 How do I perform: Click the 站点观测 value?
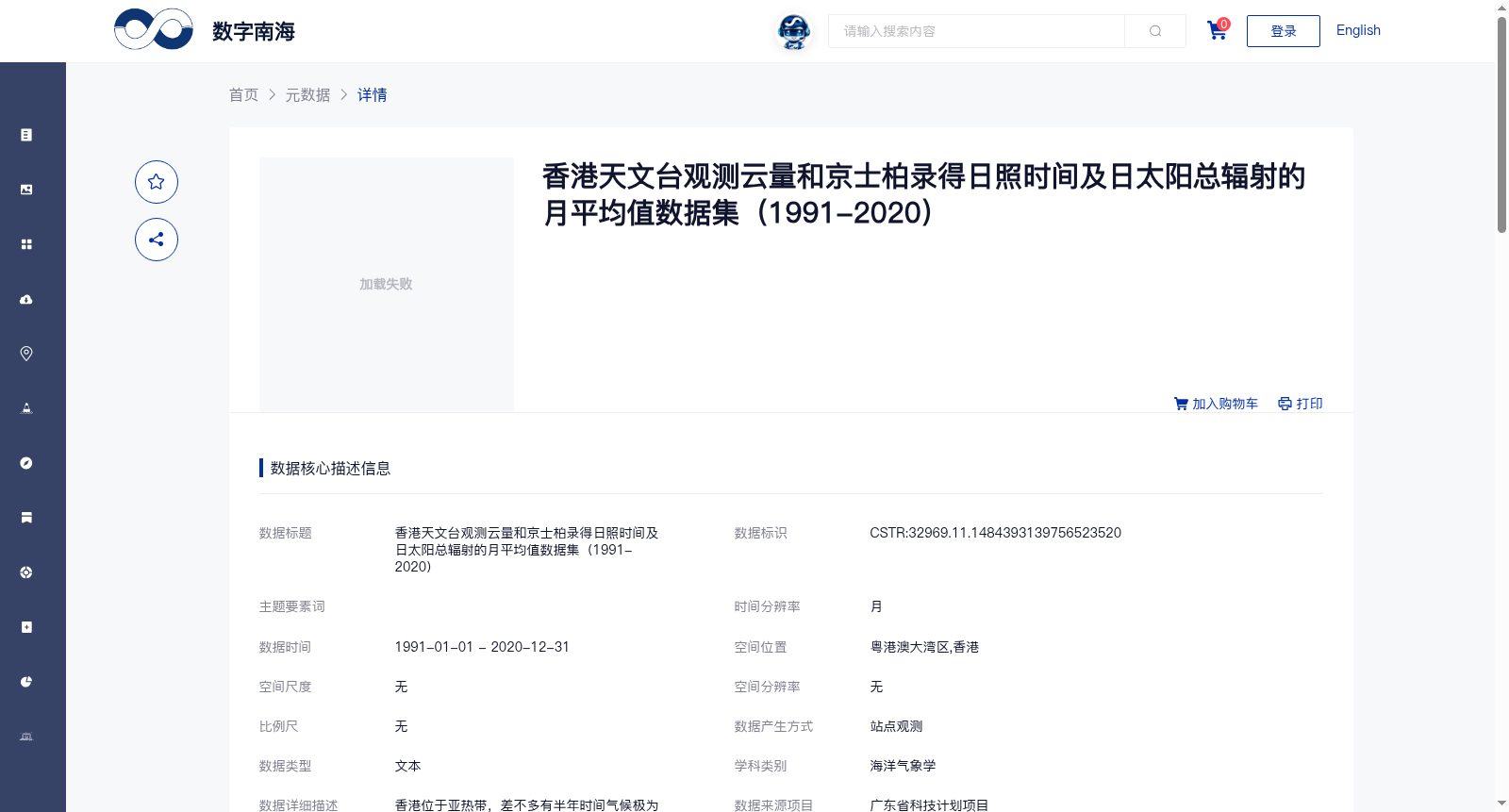click(896, 726)
